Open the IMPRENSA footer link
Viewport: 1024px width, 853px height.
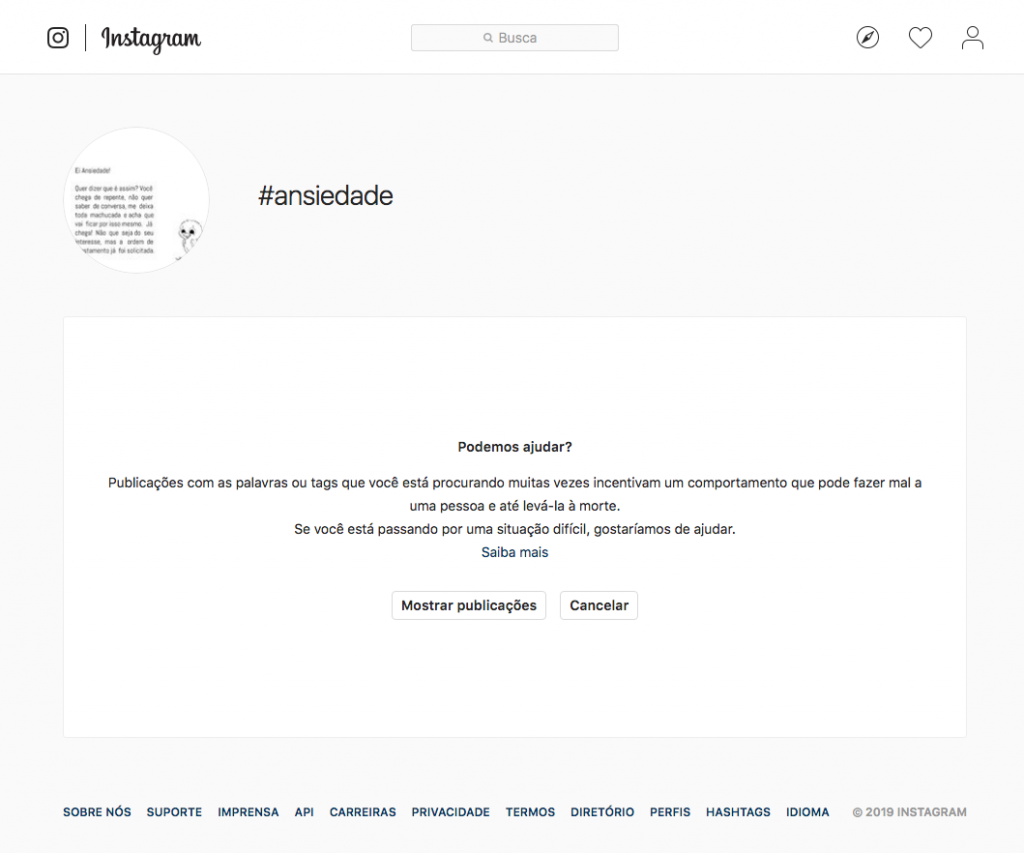click(248, 812)
